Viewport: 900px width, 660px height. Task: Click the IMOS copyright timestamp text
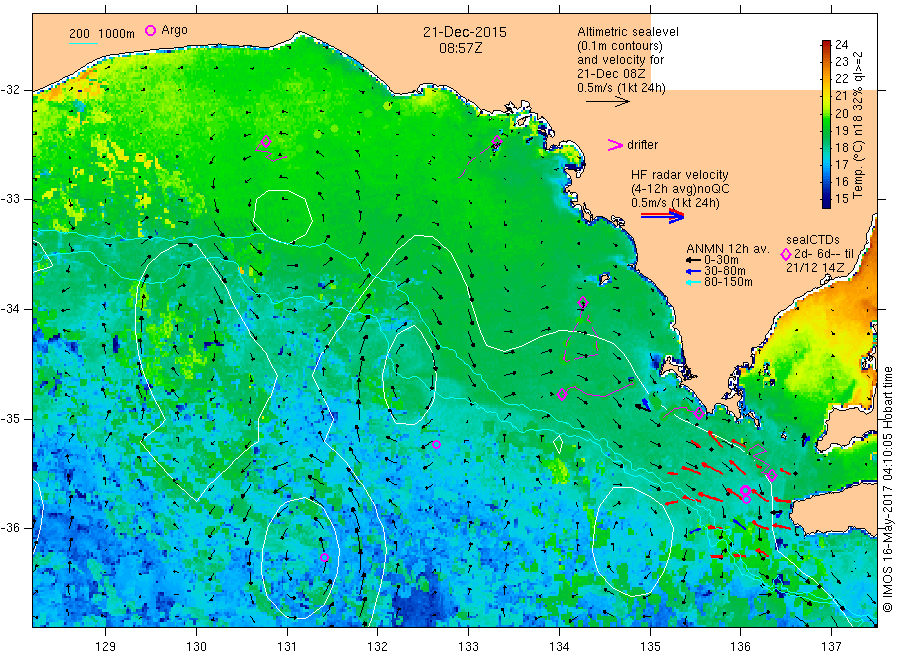pos(887,490)
